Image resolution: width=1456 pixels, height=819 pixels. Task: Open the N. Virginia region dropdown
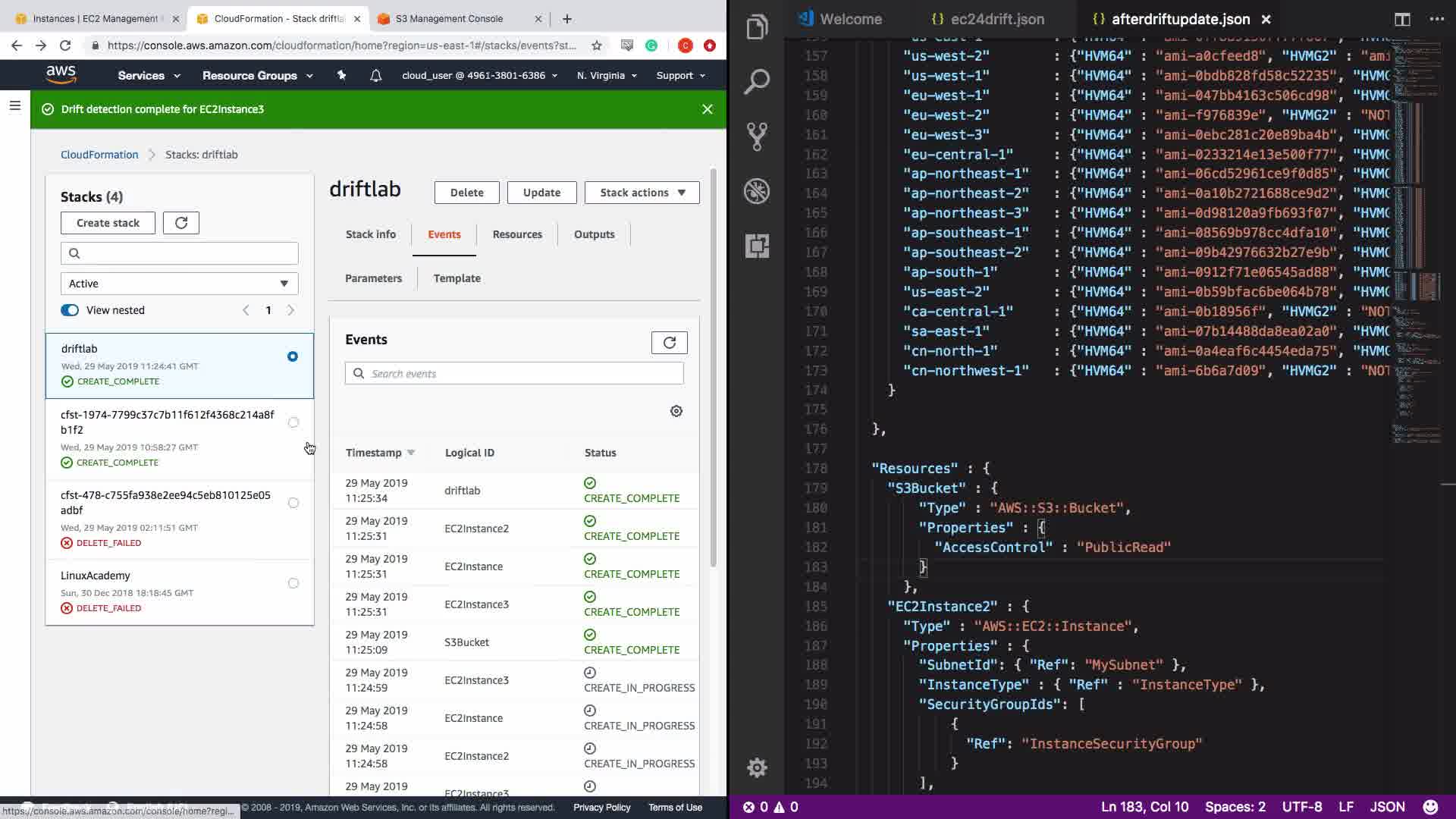pos(607,76)
